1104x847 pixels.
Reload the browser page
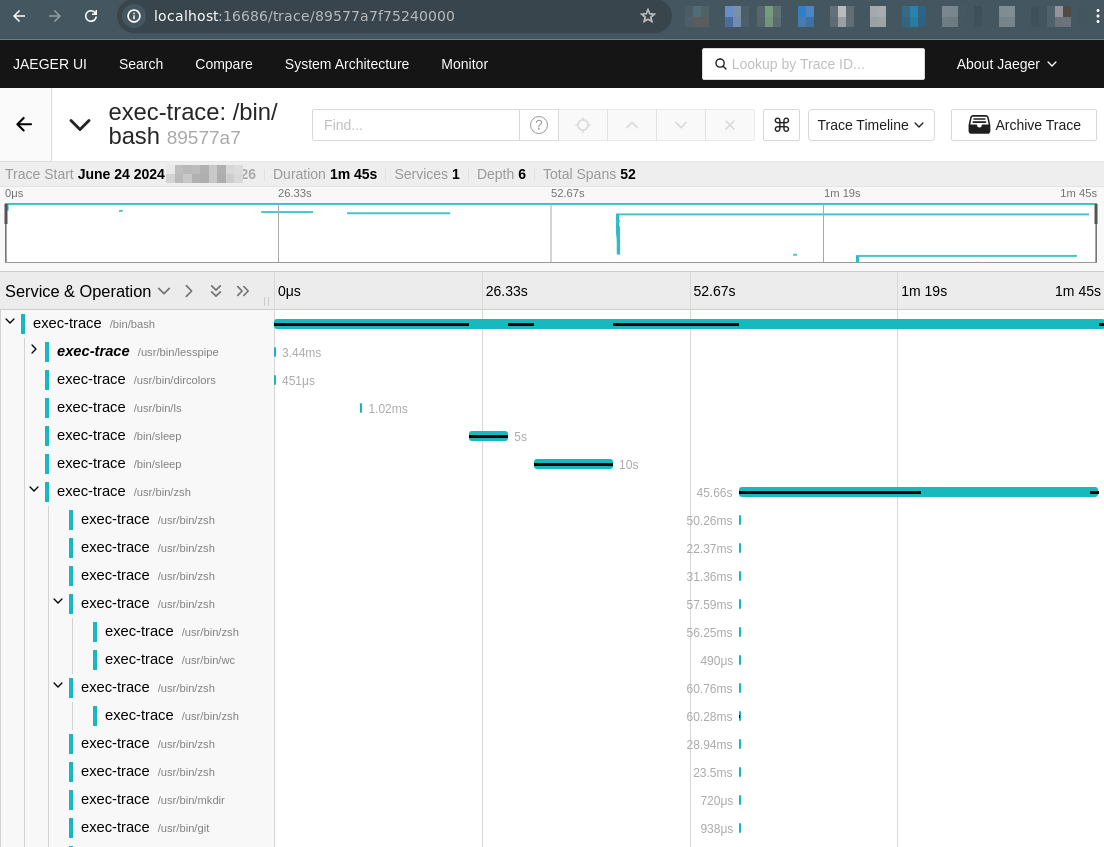point(91,16)
